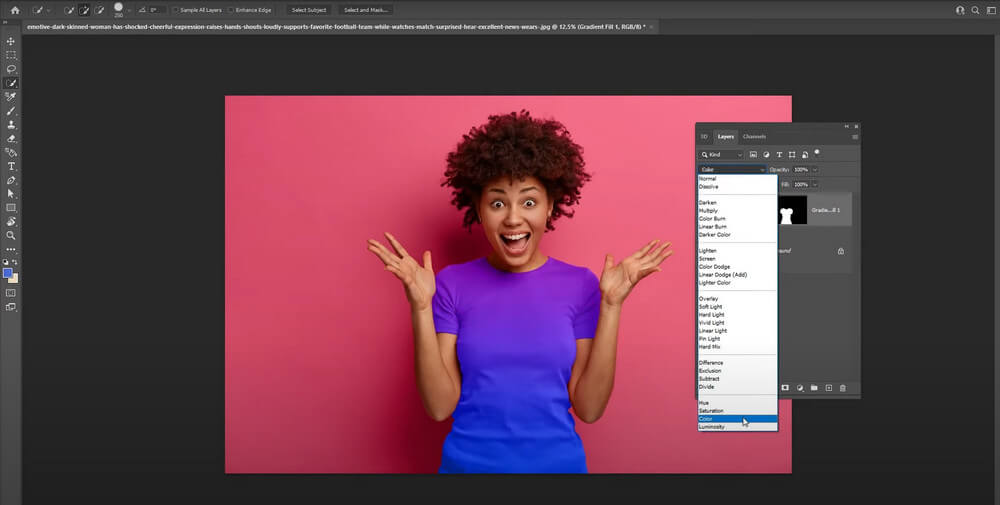Image resolution: width=1000 pixels, height=505 pixels.
Task: Choose Overlay blend mode
Action: [x=738, y=298]
